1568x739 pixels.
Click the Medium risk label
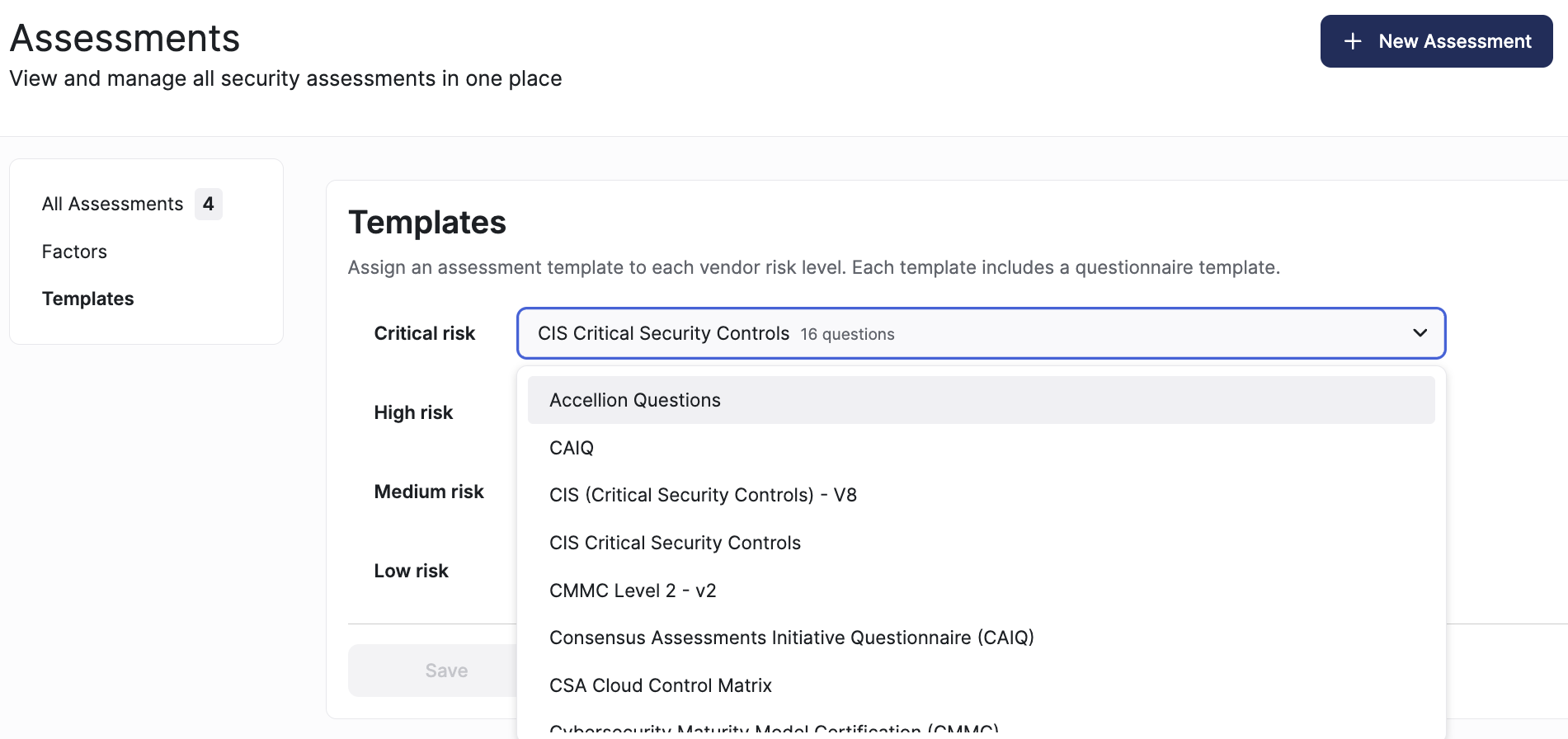coord(429,492)
